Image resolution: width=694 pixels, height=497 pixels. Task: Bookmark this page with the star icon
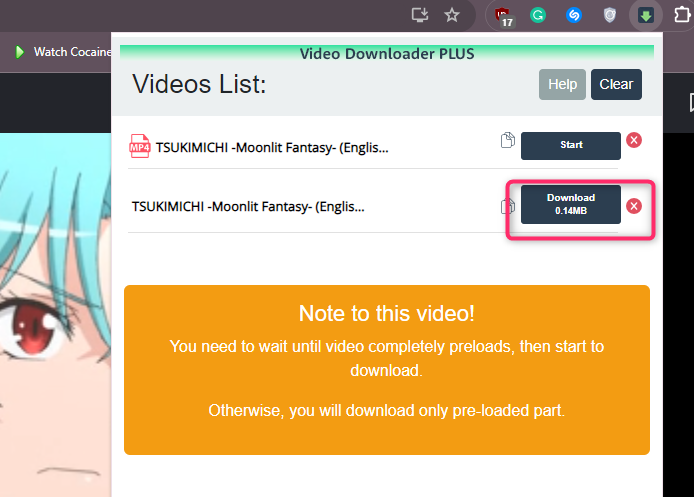(x=451, y=15)
